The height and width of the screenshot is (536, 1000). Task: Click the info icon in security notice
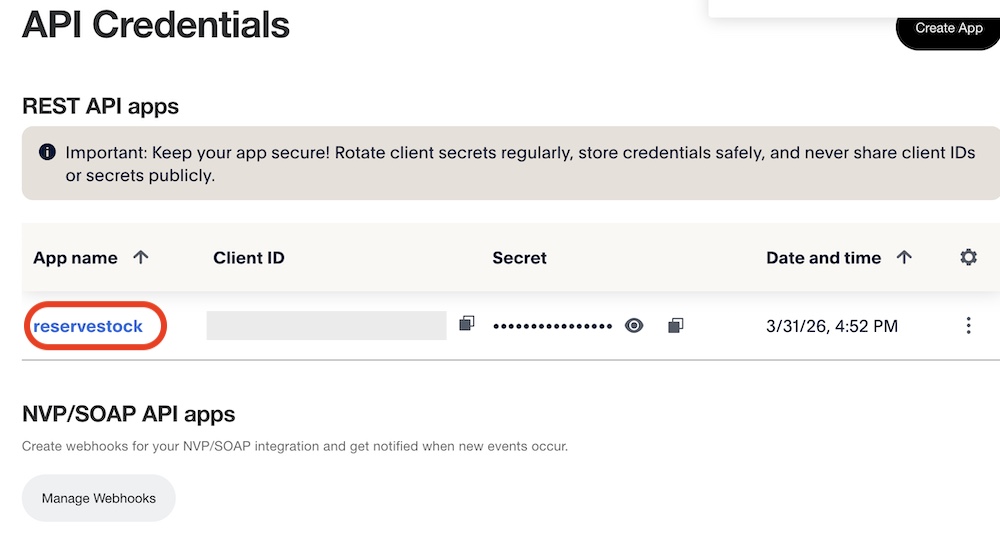coord(47,153)
